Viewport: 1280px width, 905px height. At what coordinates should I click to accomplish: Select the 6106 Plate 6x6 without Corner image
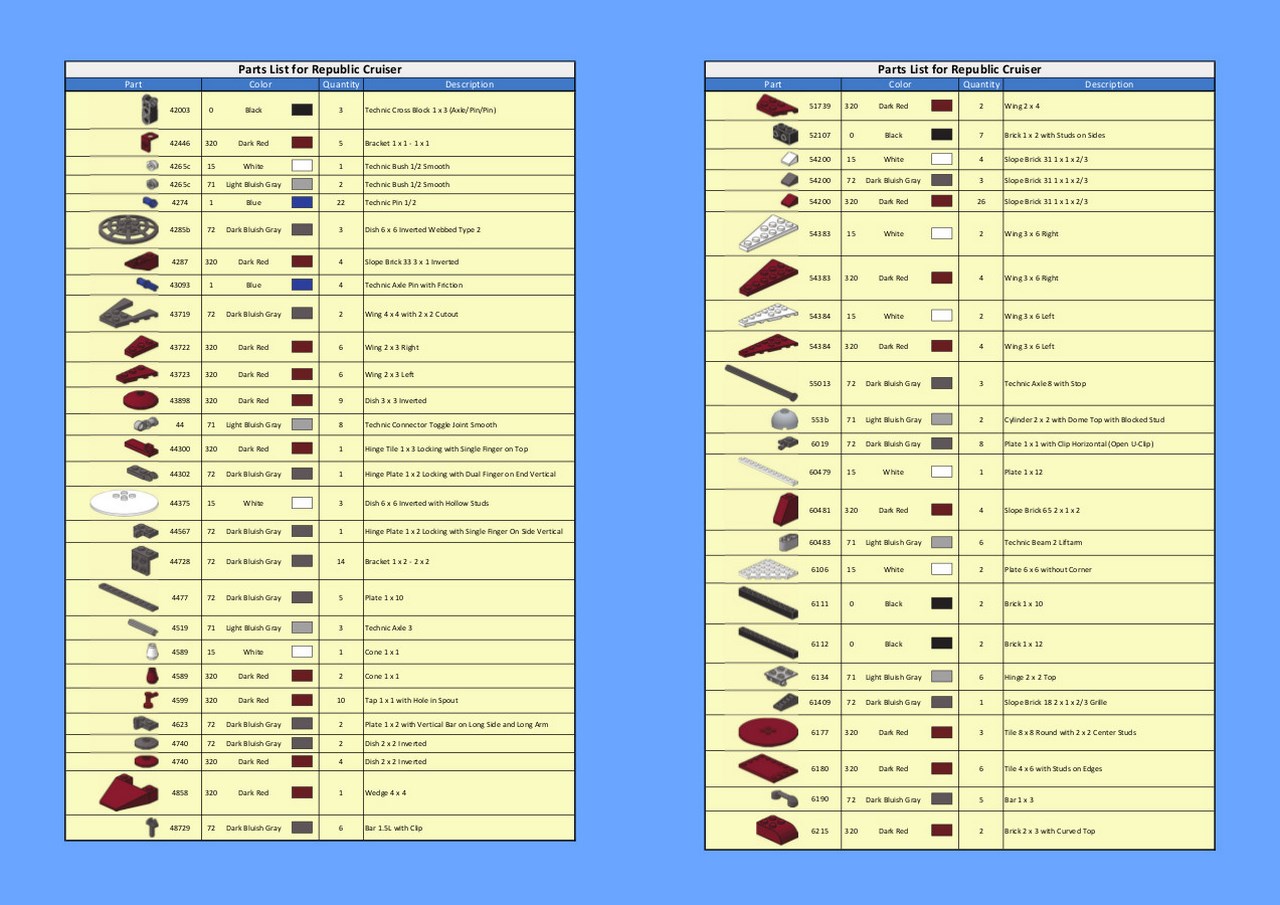(769, 570)
